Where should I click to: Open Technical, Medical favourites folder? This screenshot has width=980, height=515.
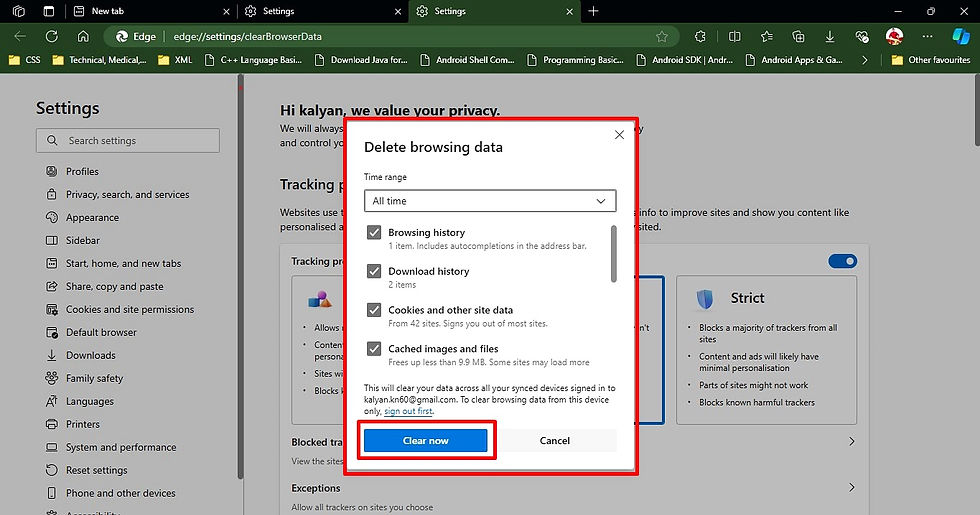click(x=99, y=60)
